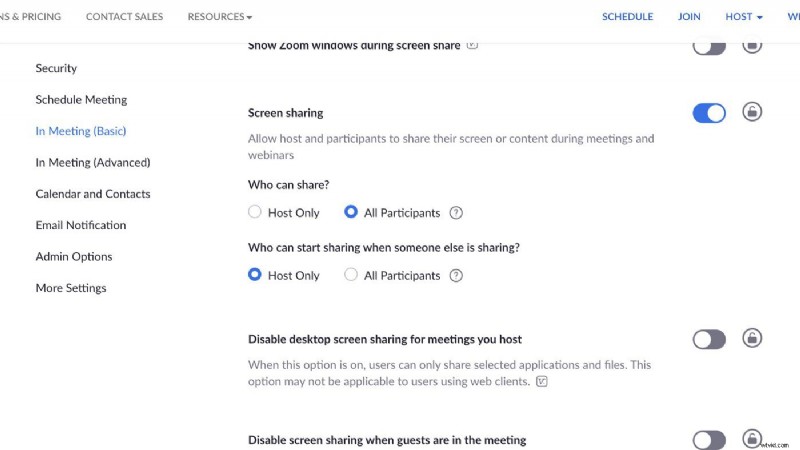Screen dimensions: 800x450
Task: Toggle Disable screen sharing when guests present
Action: (709, 440)
